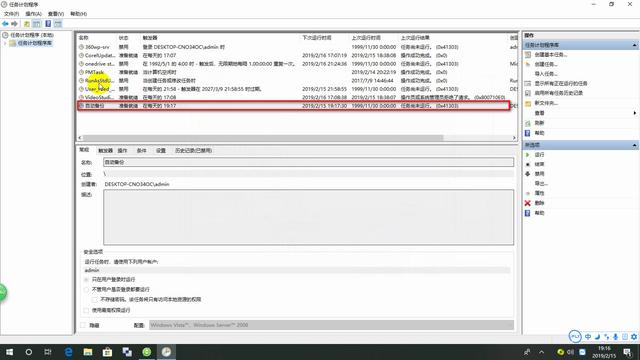The image size is (640, 360).
Task: Toggle the 隐藏 checkbox
Action: pos(84,325)
